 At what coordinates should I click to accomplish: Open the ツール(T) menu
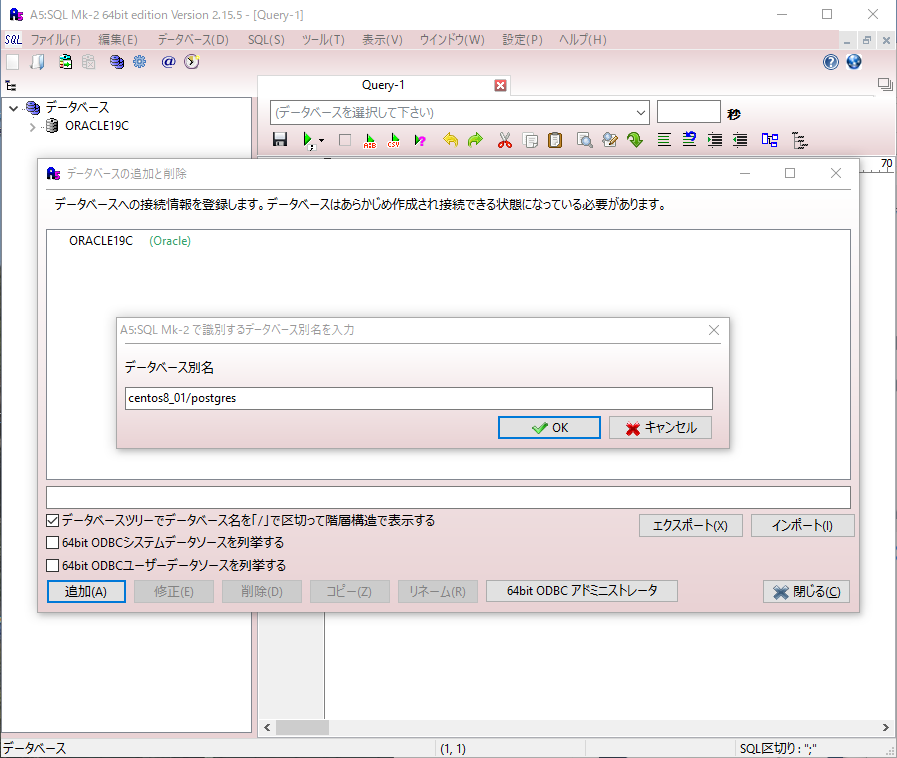323,40
